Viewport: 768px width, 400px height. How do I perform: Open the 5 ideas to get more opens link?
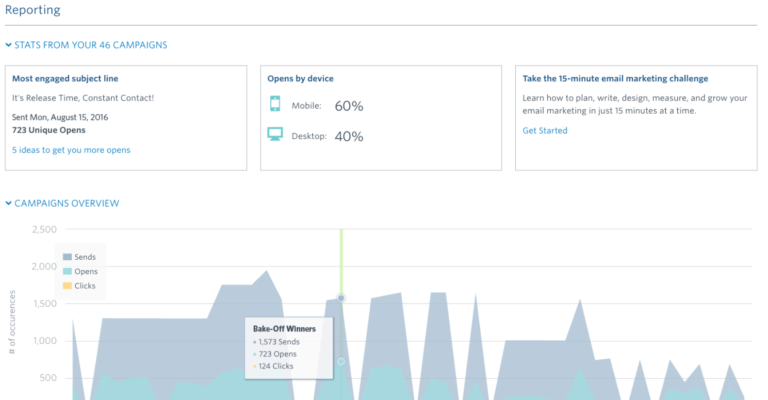click(x=71, y=150)
